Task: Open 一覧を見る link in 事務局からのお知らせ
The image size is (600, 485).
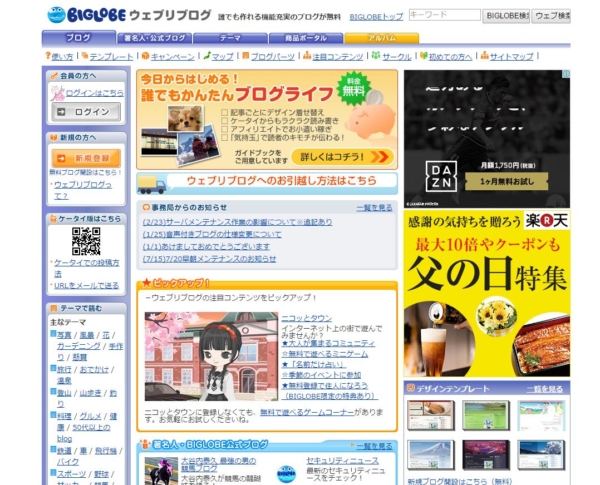Action: (374, 207)
